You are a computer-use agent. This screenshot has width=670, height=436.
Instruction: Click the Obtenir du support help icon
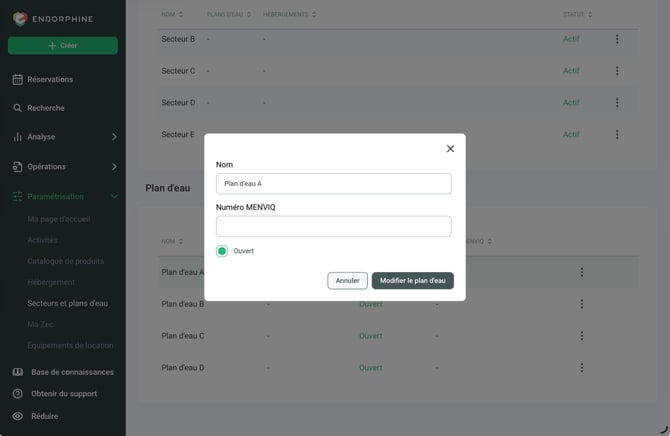[18, 394]
